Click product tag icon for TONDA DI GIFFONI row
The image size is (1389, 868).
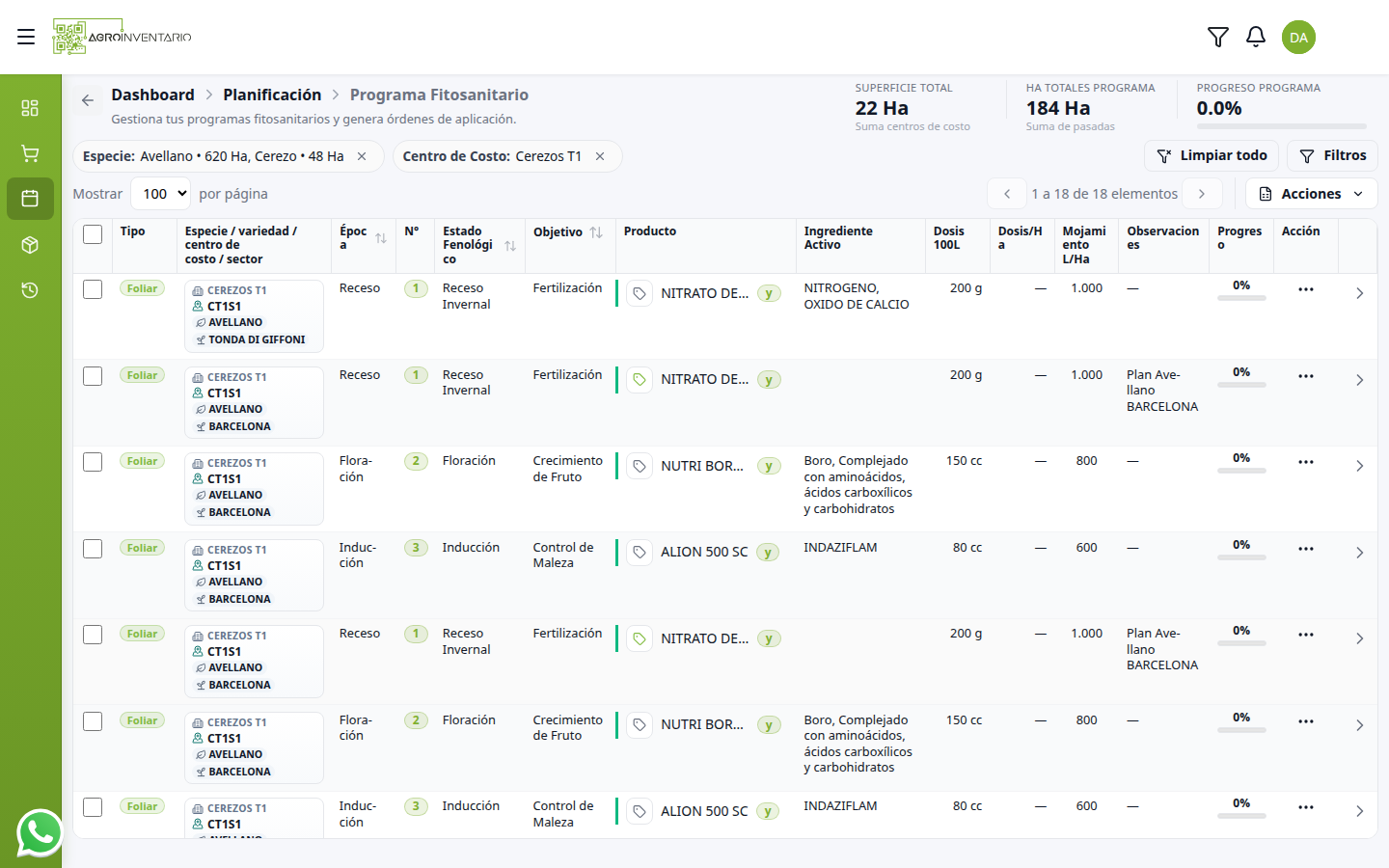coord(640,293)
